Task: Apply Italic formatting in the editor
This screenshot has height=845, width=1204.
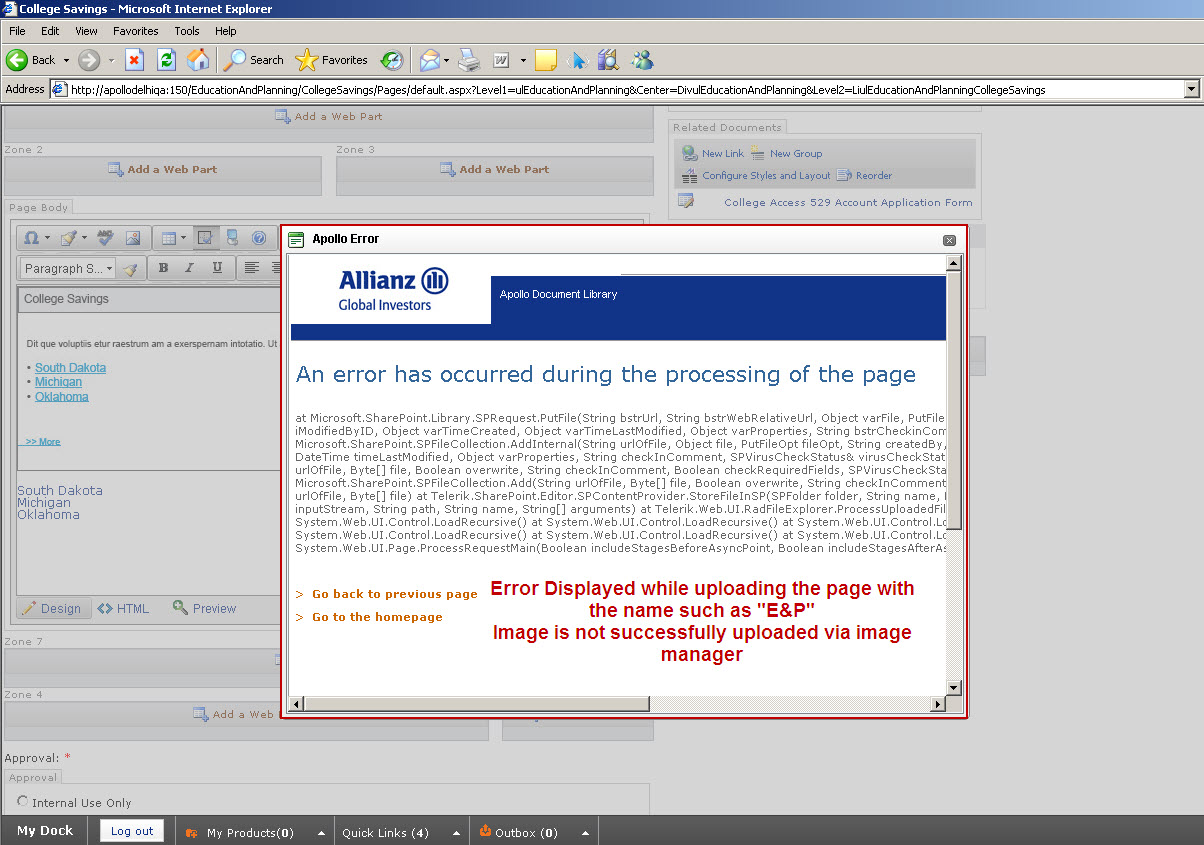Action: [x=190, y=268]
